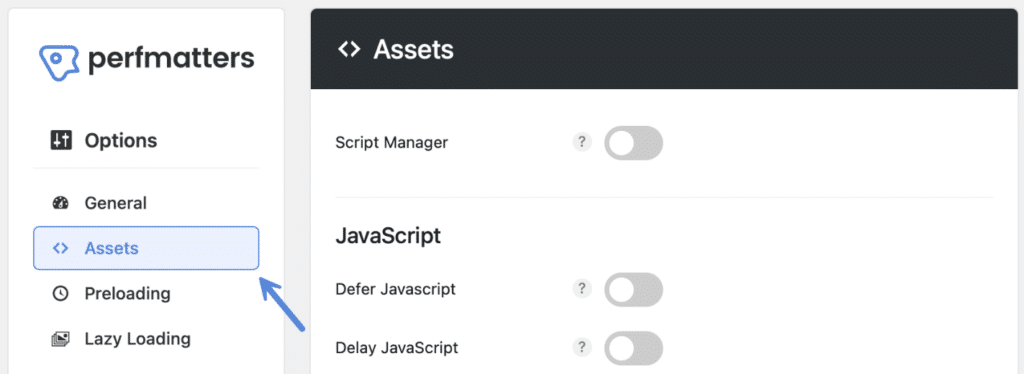Click the Lazy Loading images icon

tap(60, 339)
